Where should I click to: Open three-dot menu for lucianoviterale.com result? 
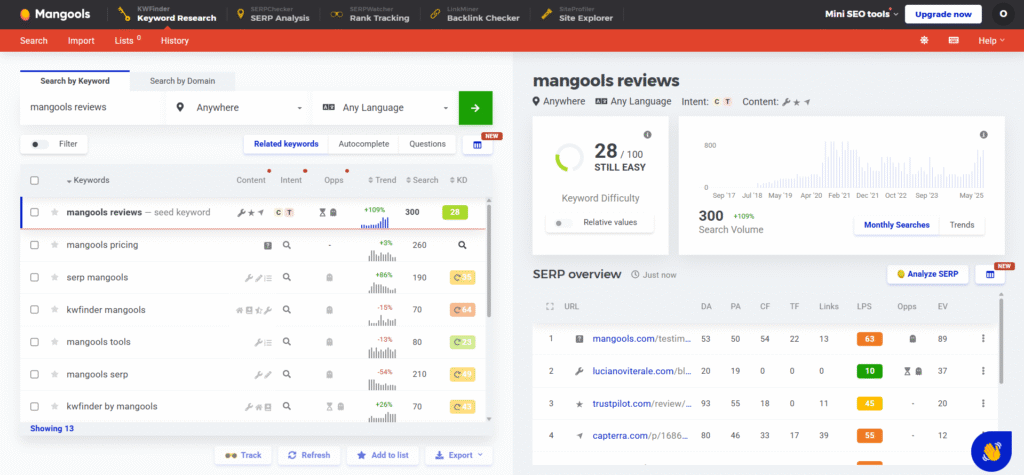point(983,371)
